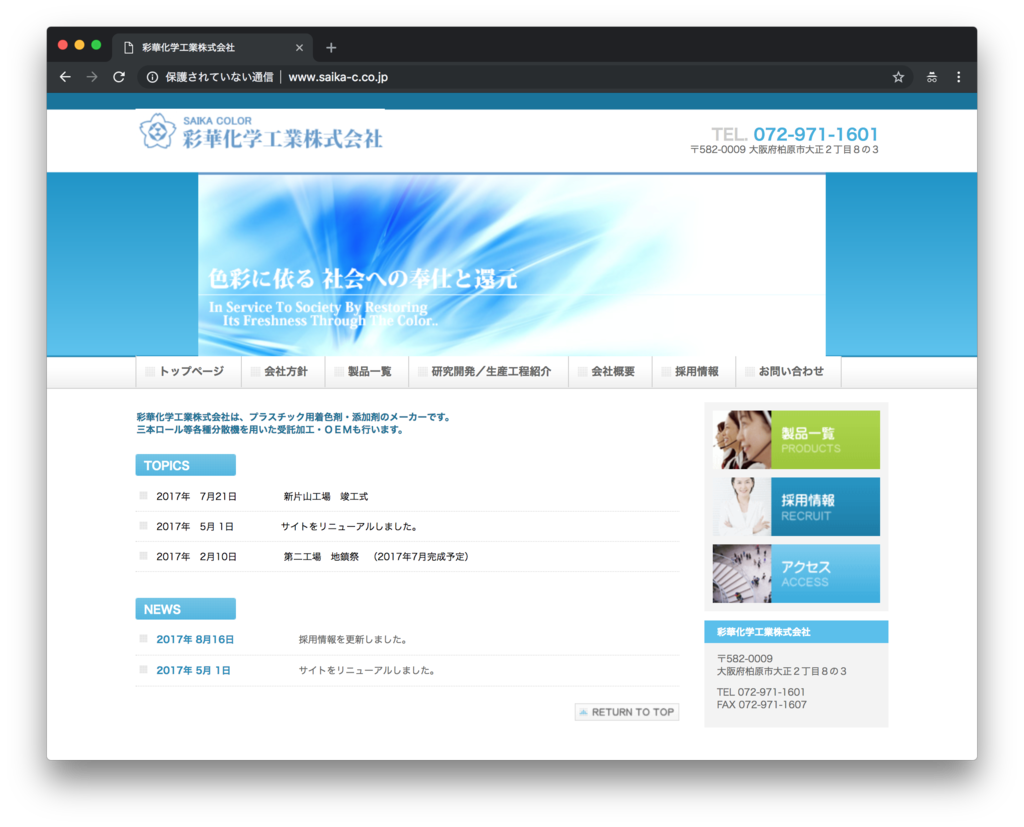Click the 彩華化学工業株式会社 header company name

[x=283, y=139]
